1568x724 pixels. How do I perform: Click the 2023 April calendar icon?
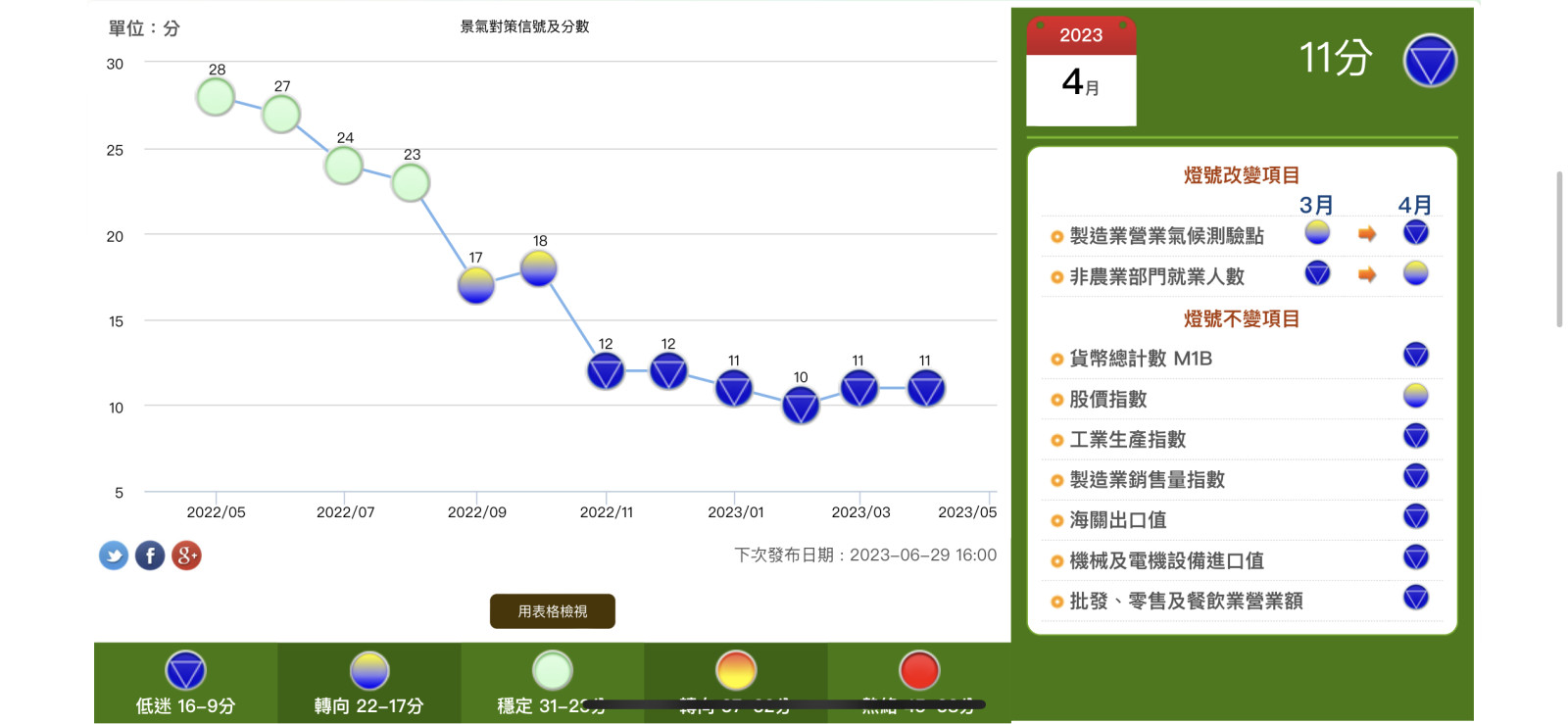1081,72
